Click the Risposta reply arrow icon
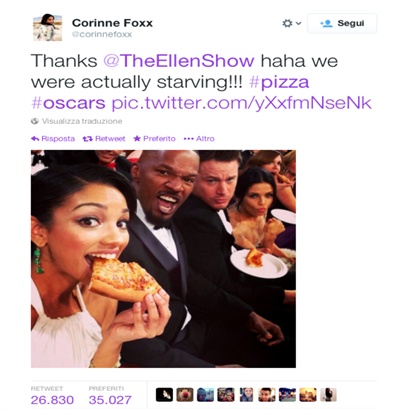Image resolution: width=410 pixels, height=410 pixels. [35, 139]
